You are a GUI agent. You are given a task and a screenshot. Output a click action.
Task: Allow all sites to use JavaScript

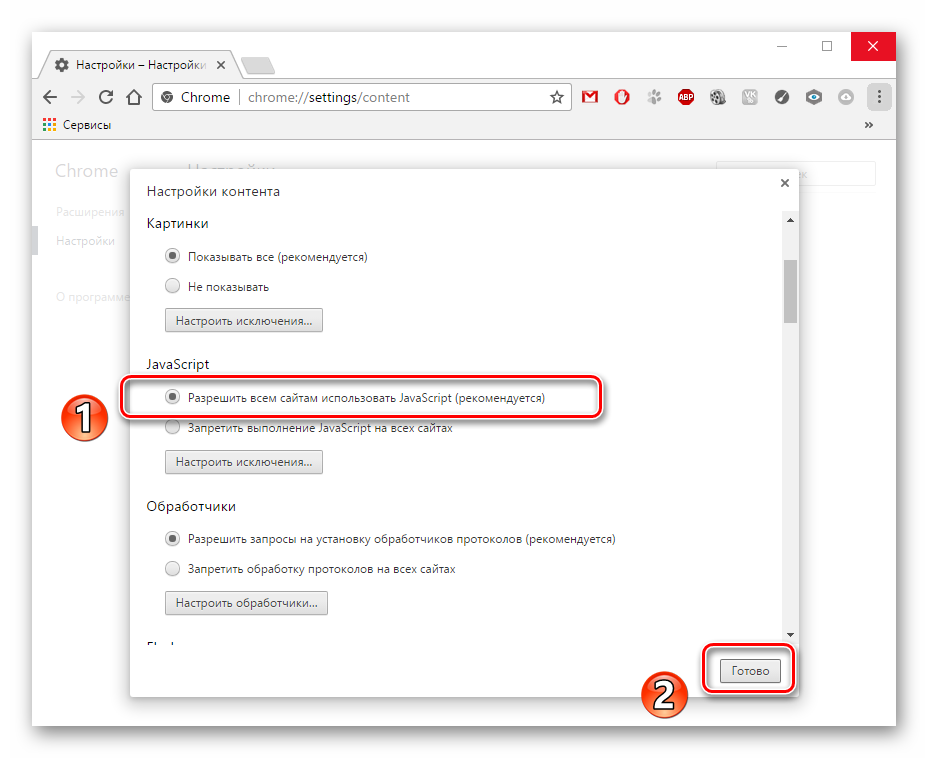[x=172, y=397]
